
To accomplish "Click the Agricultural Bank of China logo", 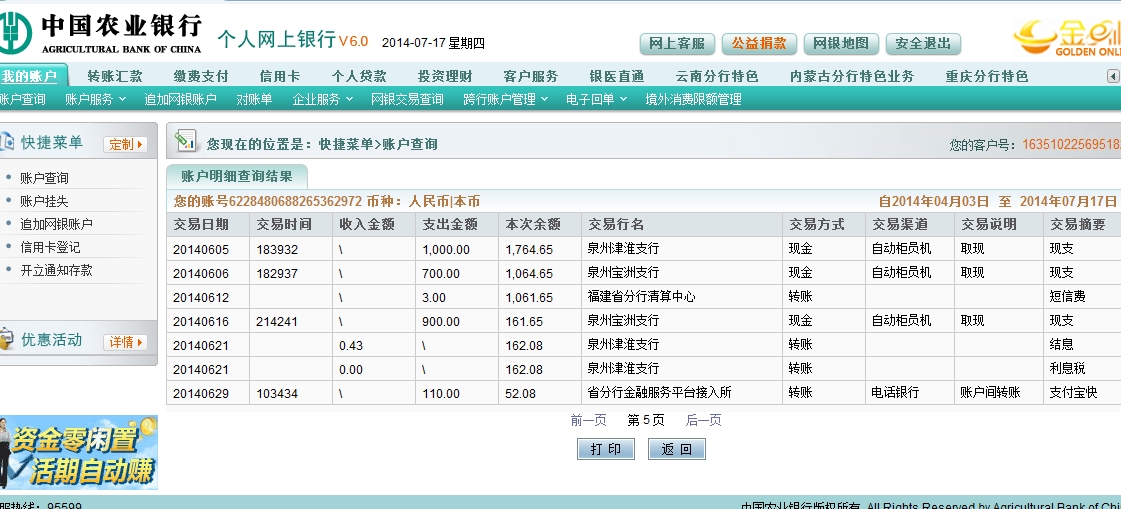I will pyautogui.click(x=18, y=31).
